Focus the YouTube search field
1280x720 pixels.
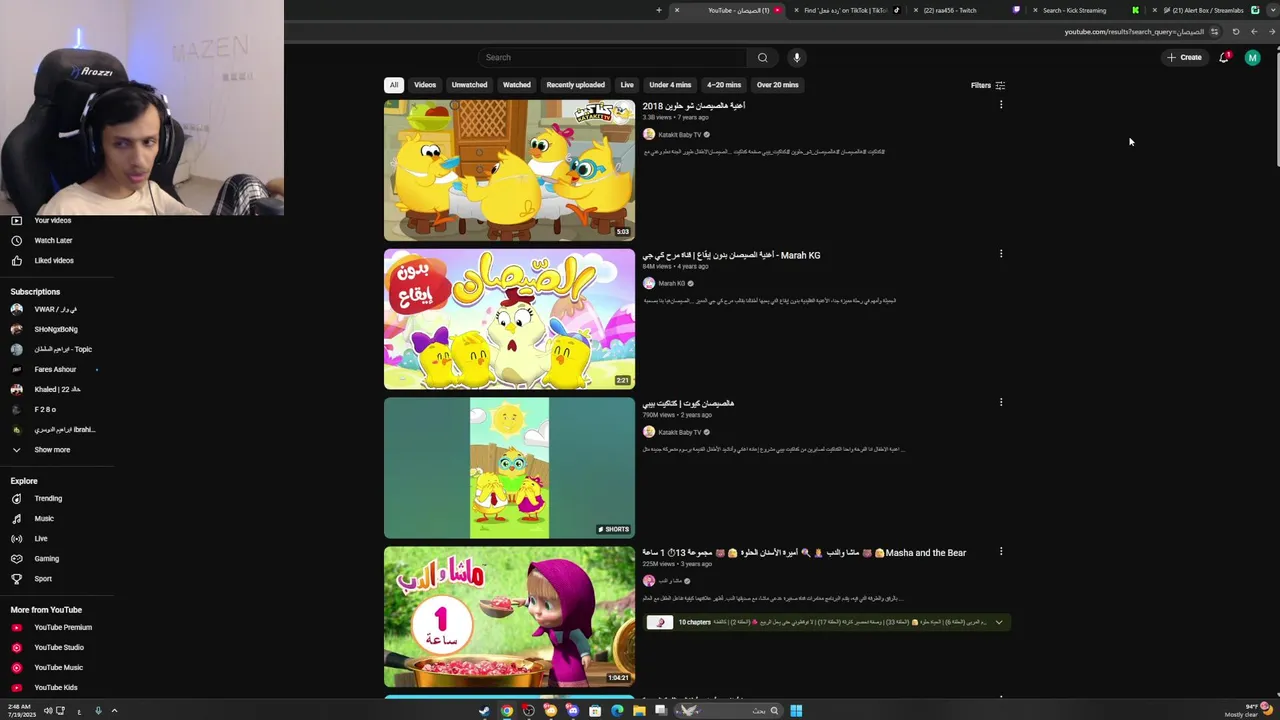pyautogui.click(x=612, y=57)
